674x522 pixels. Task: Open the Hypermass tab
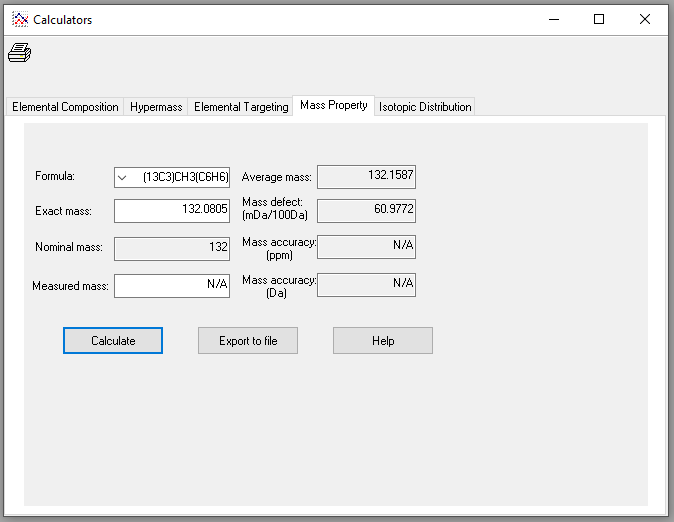pos(156,107)
